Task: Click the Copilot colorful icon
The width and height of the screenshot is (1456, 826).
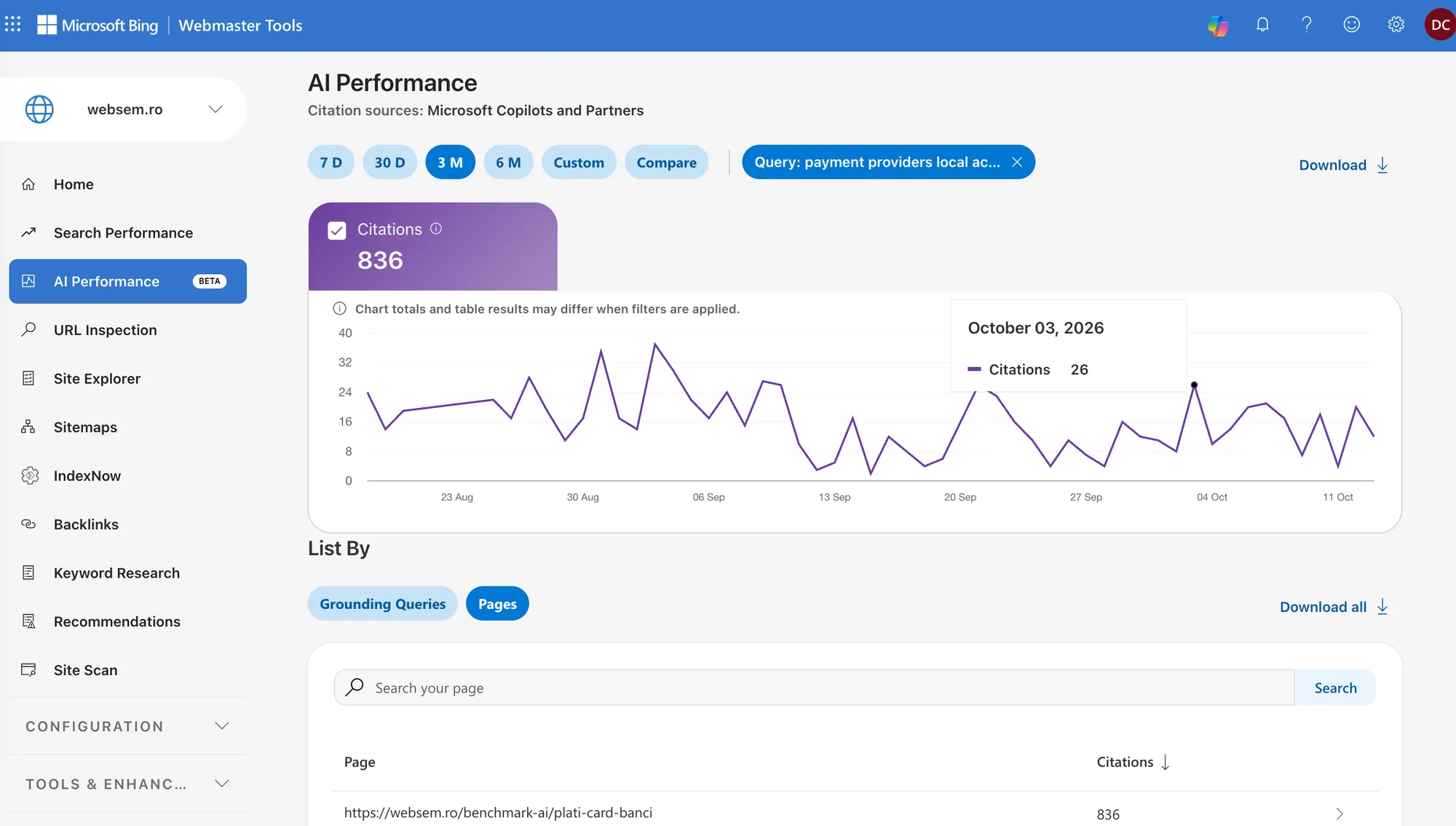Action: (x=1218, y=25)
